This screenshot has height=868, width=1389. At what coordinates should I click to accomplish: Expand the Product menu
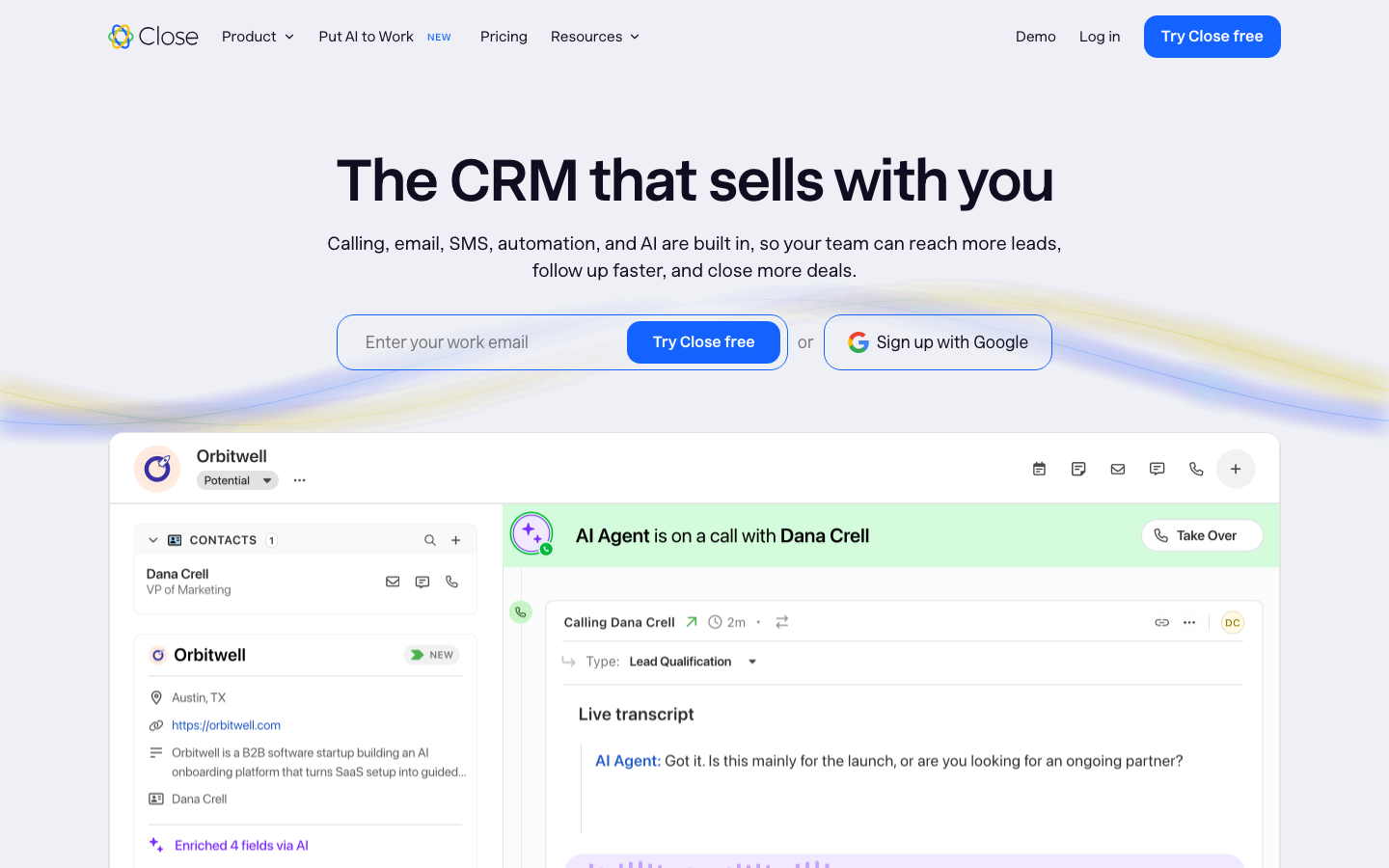click(x=258, y=37)
